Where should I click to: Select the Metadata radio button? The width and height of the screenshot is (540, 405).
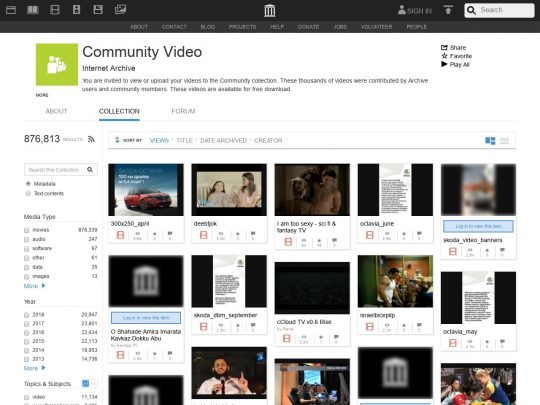[x=28, y=184]
